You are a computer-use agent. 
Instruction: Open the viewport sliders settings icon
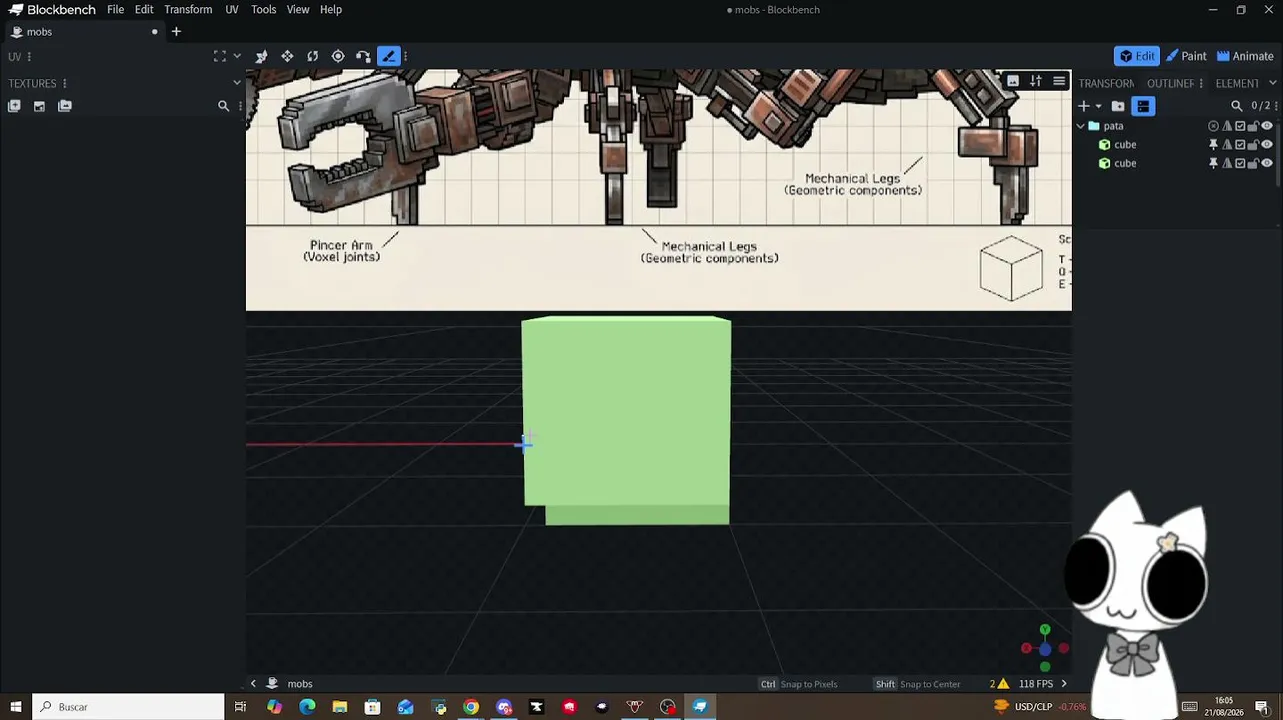[1036, 81]
